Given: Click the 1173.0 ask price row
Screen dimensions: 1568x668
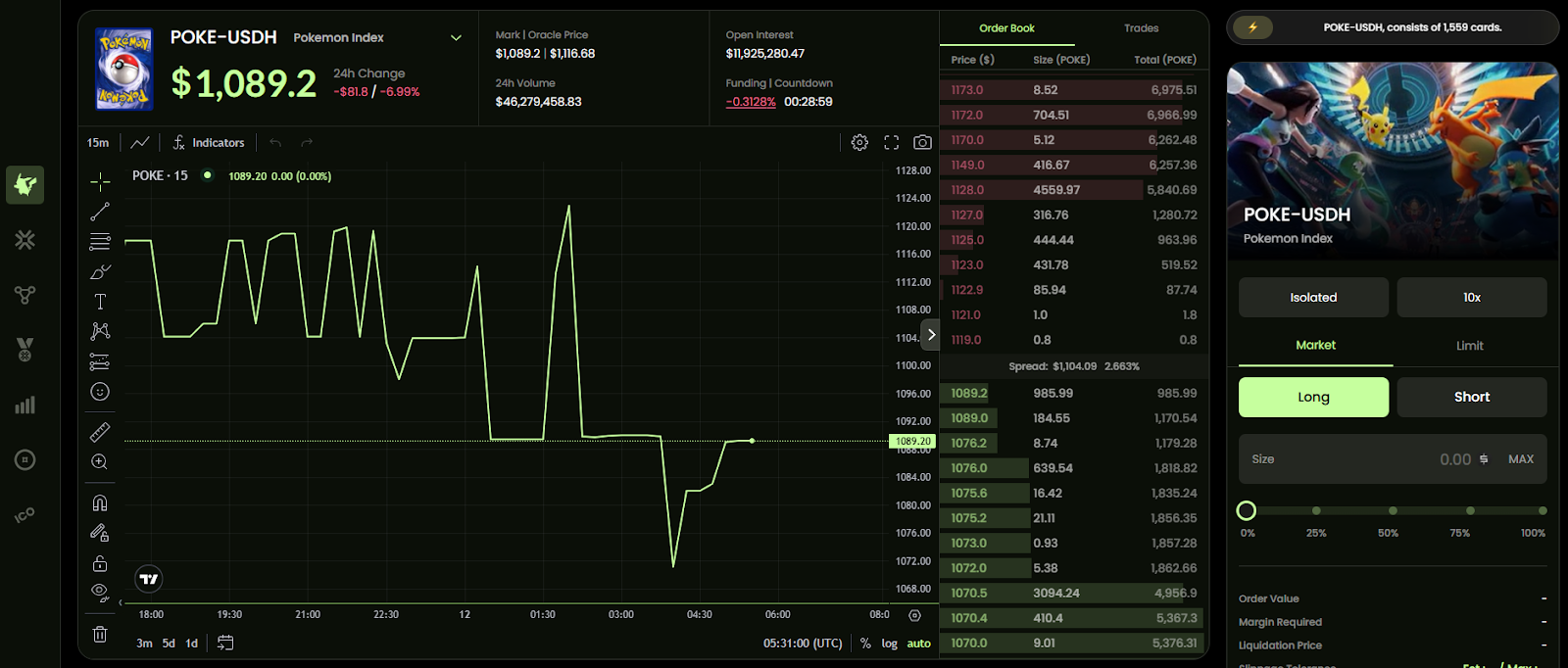Looking at the screenshot, I should pos(1074,90).
